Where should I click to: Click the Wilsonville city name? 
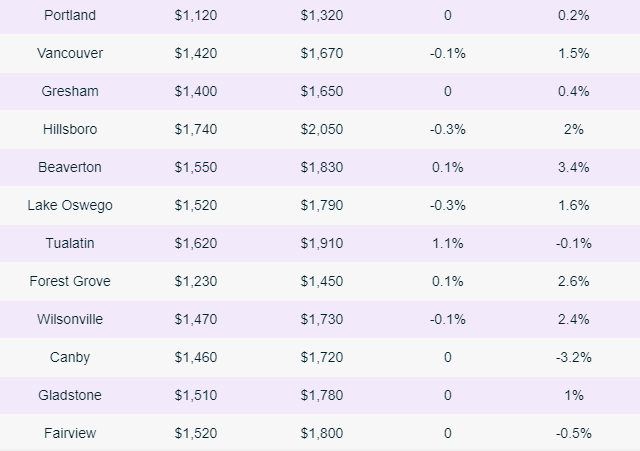tap(70, 319)
